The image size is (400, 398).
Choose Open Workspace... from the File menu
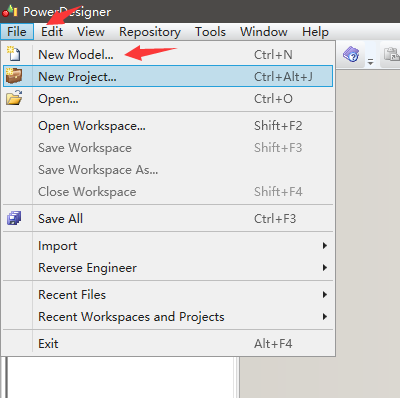coord(168,126)
